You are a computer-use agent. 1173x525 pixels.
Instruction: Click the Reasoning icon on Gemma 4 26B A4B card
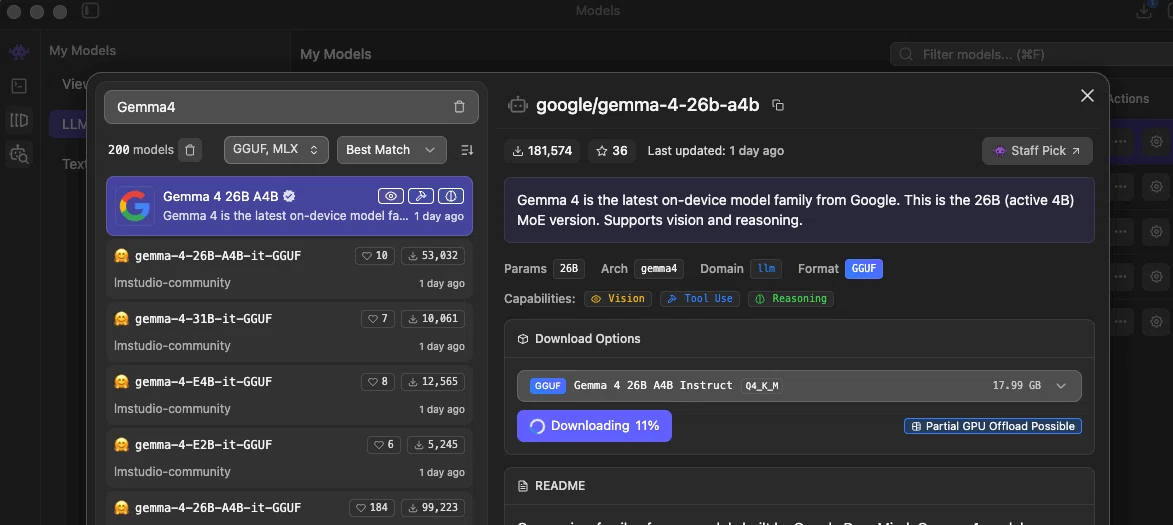tap(451, 196)
